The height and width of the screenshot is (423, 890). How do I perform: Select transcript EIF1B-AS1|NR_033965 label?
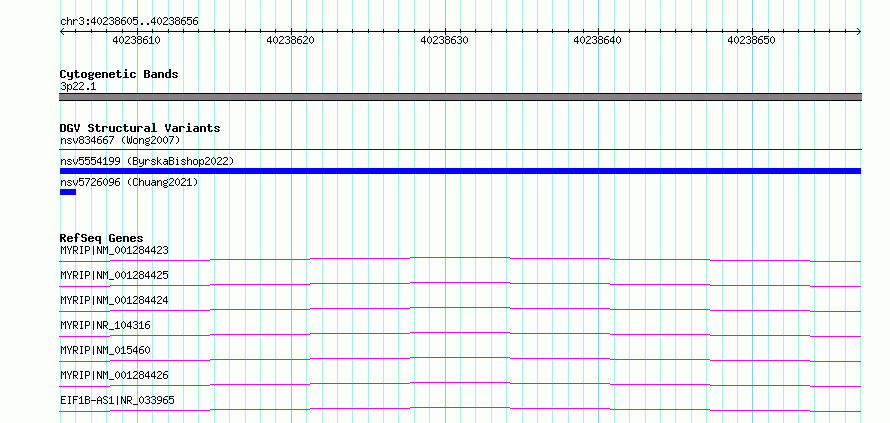[x=117, y=400]
